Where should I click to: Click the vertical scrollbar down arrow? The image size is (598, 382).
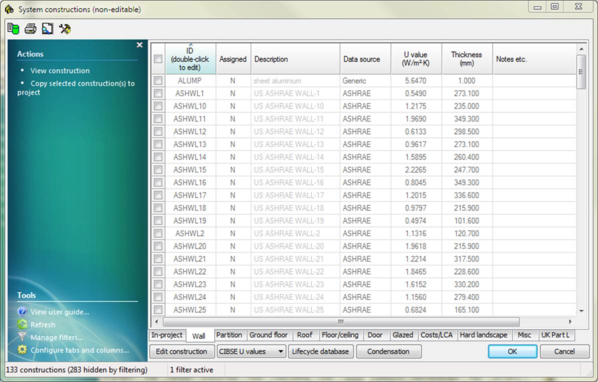(581, 311)
